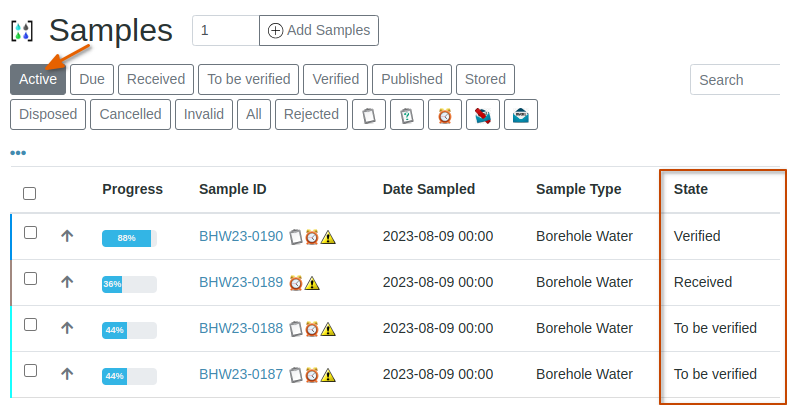Switch to the Received filter tab
This screenshot has width=787, height=405.
156,79
